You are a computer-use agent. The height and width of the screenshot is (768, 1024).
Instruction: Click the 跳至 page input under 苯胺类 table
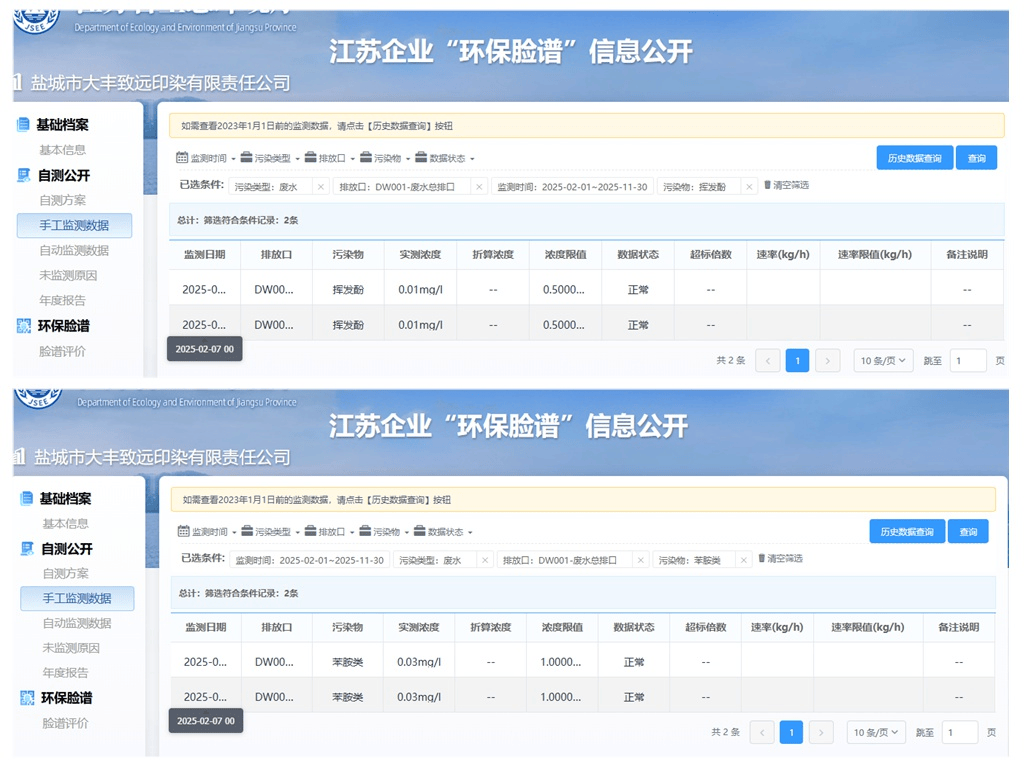coord(960,733)
